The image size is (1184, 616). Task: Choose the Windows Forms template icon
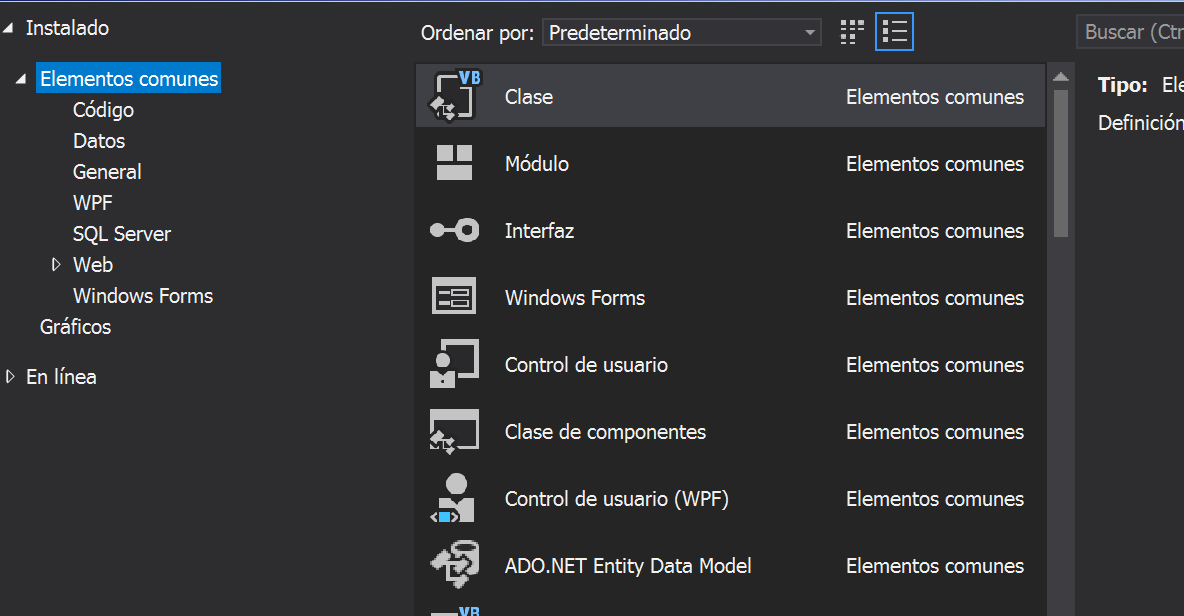454,297
